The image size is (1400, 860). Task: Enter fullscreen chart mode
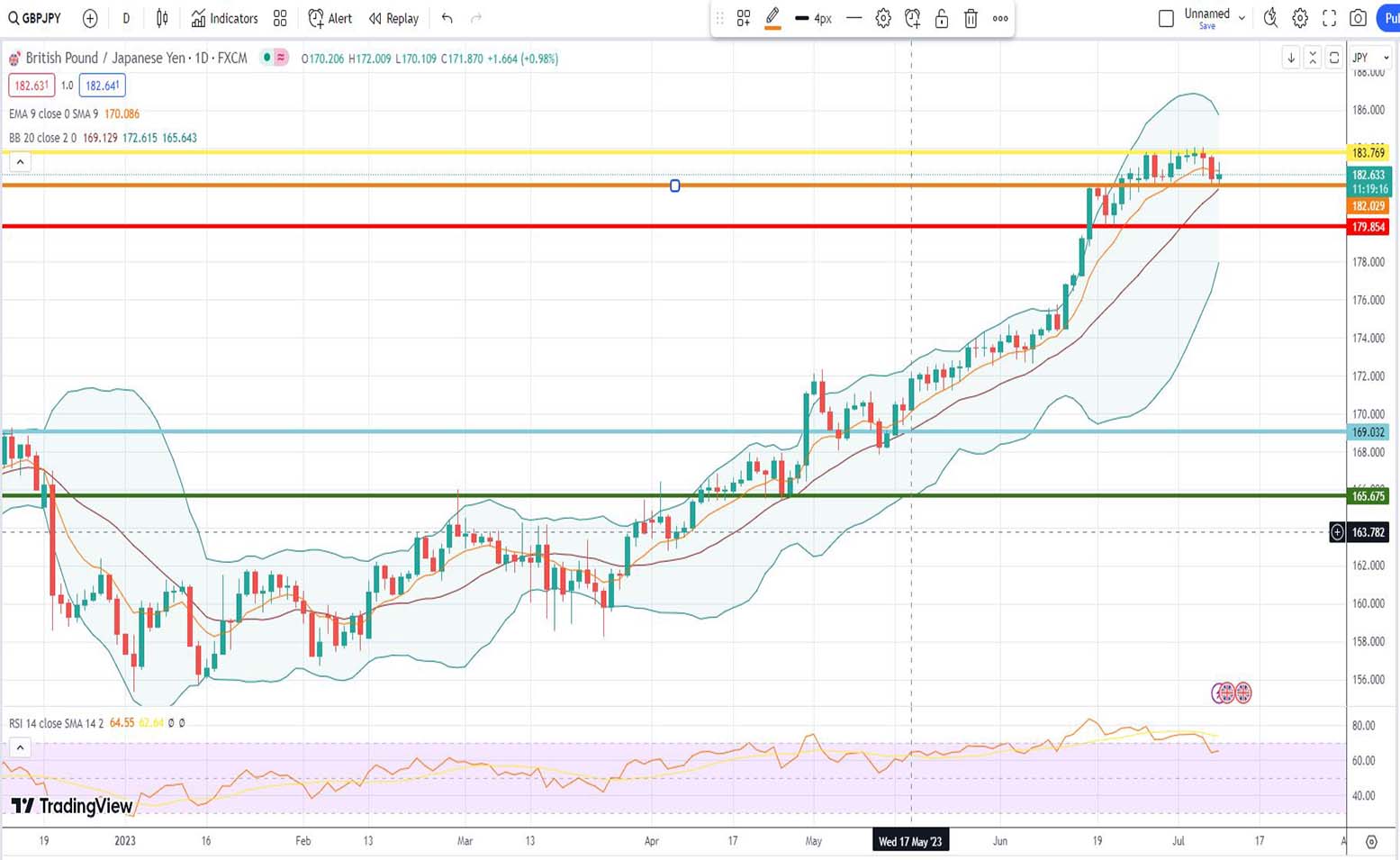(x=1329, y=18)
